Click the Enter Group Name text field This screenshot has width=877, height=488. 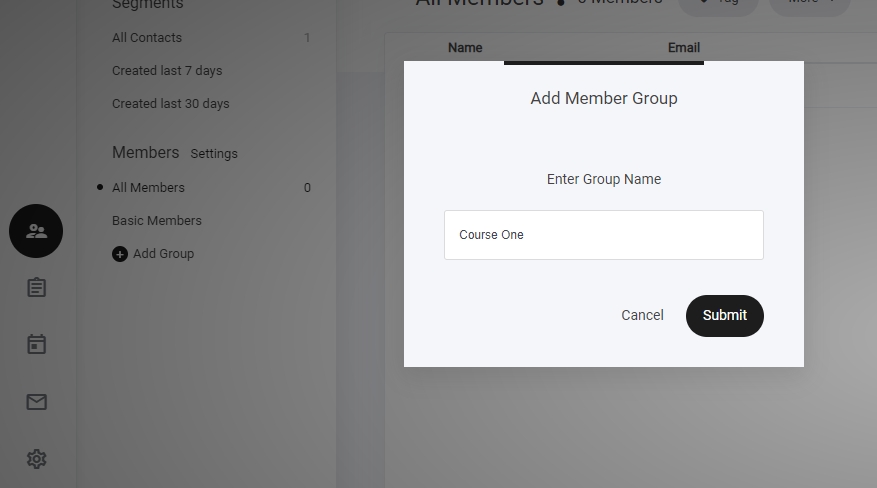tap(603, 235)
